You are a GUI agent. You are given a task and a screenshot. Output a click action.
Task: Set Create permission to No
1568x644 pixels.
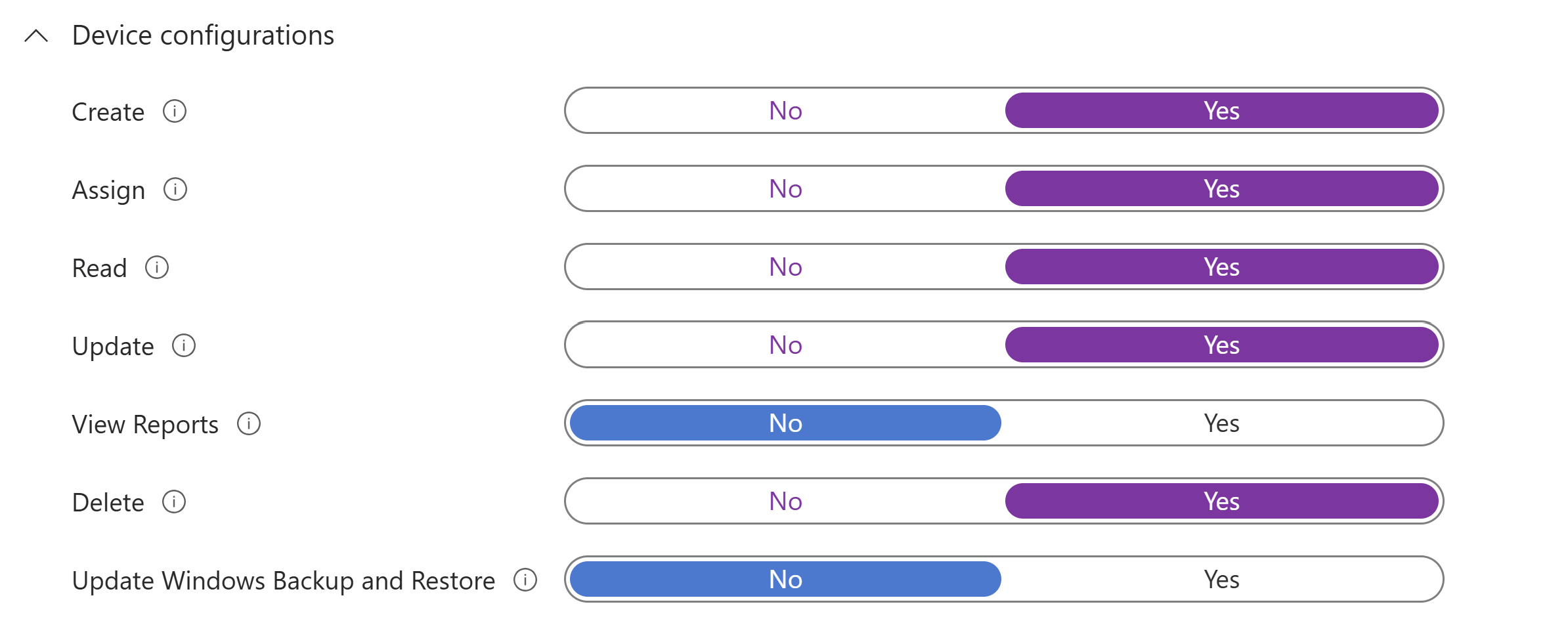pos(785,110)
